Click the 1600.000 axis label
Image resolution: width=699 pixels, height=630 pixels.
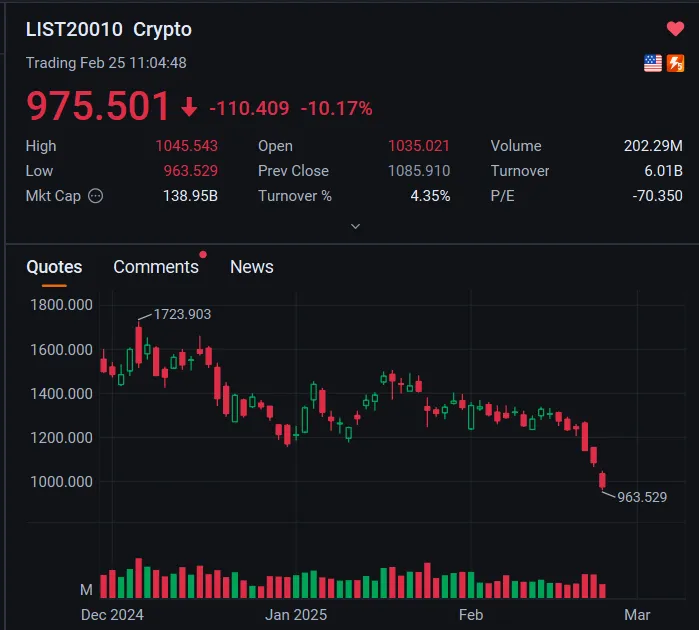(62, 350)
